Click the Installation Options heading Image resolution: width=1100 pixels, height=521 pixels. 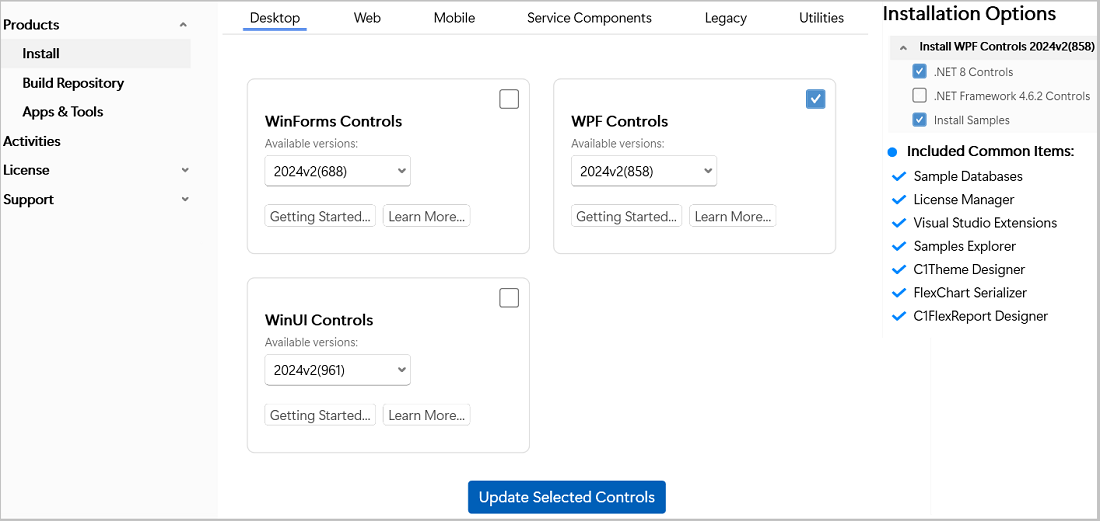970,13
